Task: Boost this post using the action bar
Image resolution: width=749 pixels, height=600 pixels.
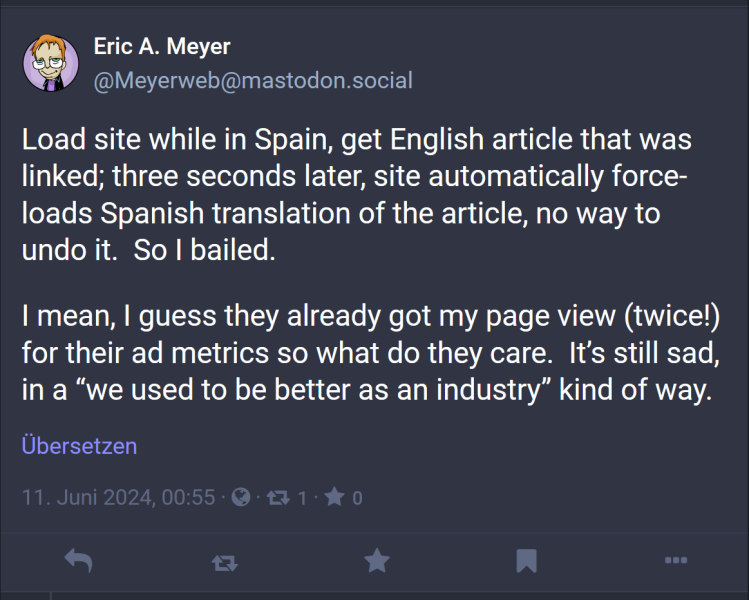Action: click(x=225, y=562)
